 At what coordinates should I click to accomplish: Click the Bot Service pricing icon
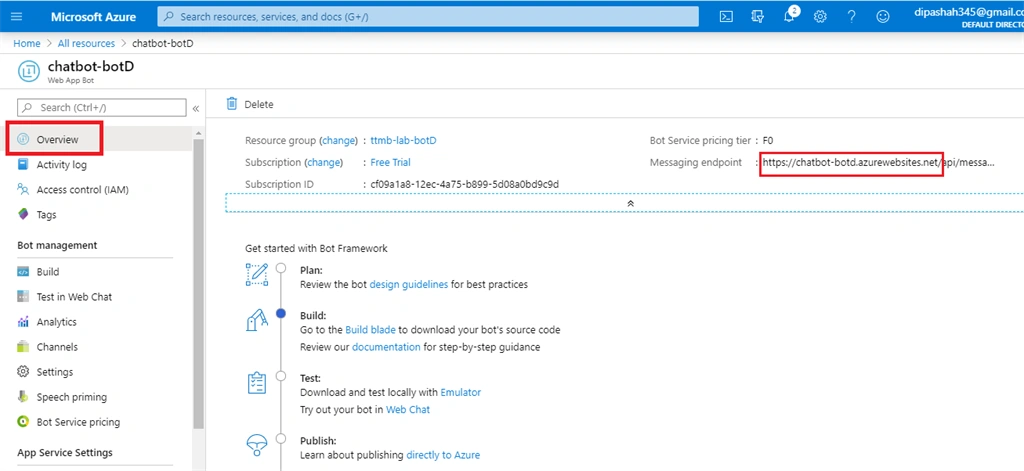[x=24, y=422]
